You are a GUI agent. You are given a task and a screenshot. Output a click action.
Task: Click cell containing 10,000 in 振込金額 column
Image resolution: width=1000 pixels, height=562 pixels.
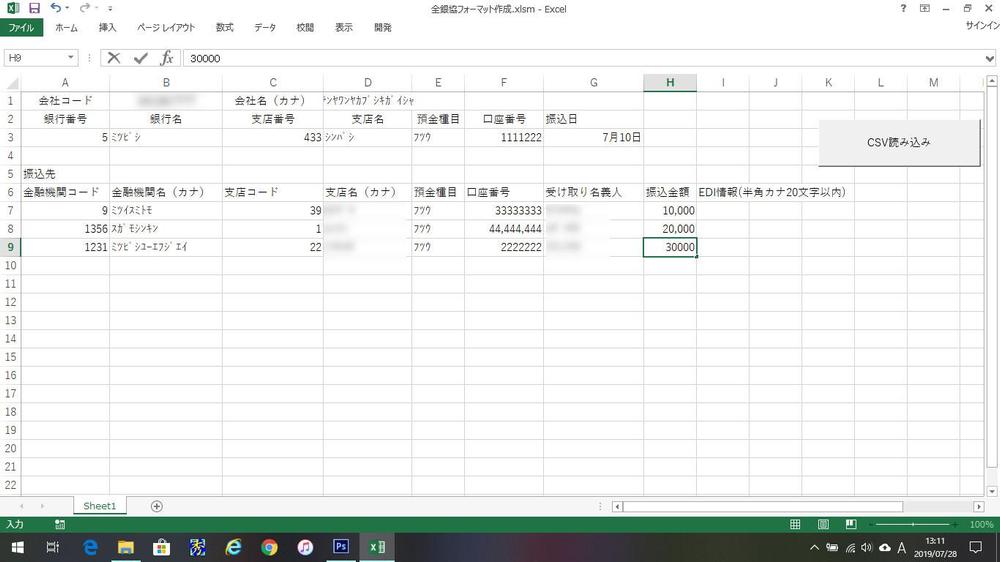coord(670,211)
